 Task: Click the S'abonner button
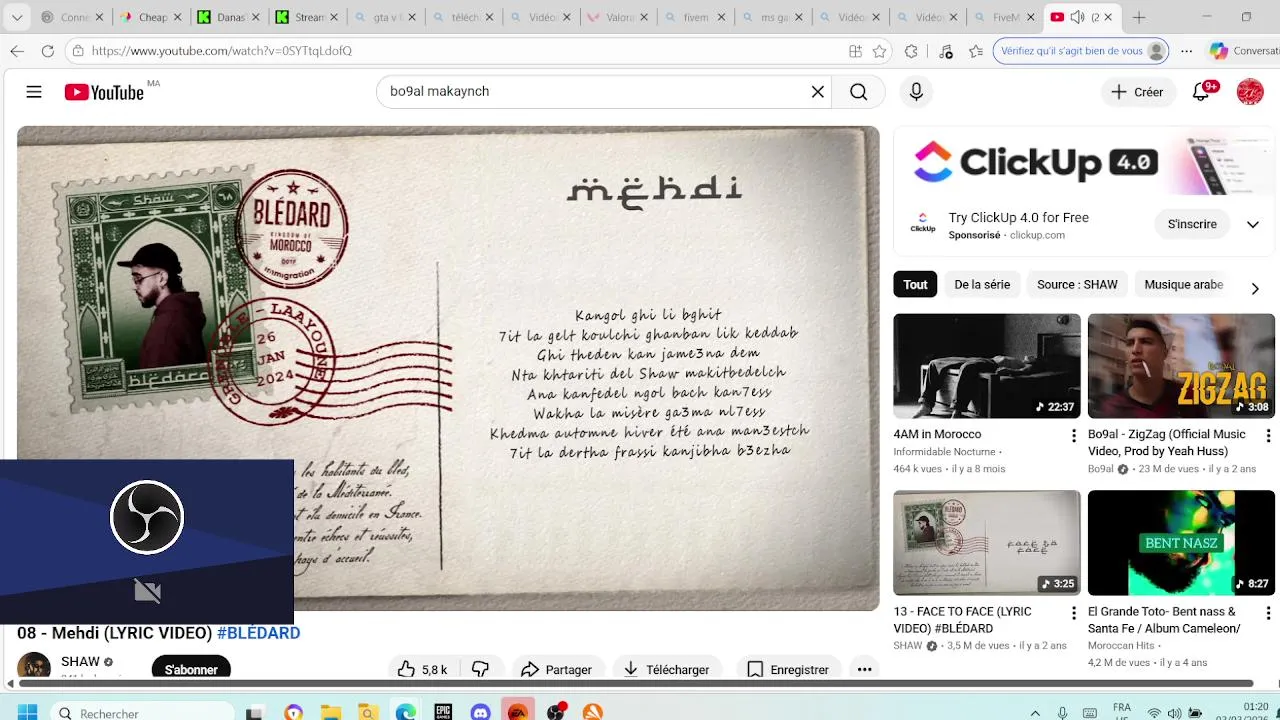(191, 669)
